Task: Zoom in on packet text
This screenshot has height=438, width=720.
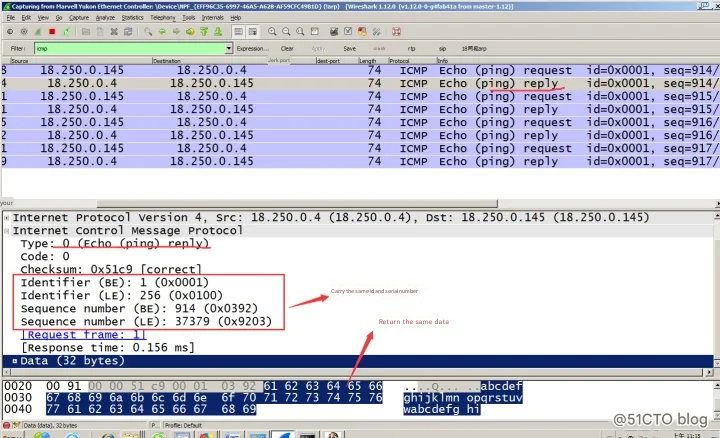Action: pyautogui.click(x=272, y=32)
